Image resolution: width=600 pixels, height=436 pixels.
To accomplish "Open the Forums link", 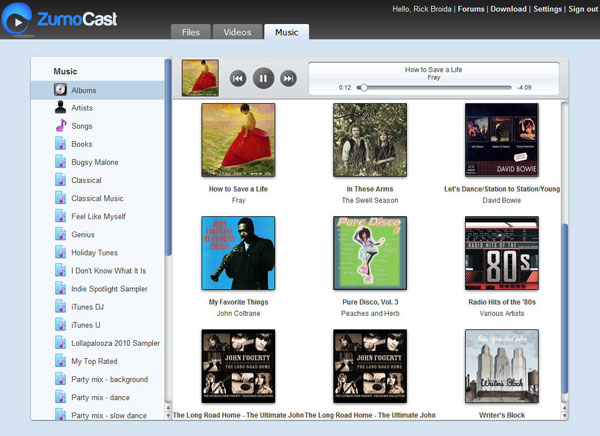I will [x=470, y=9].
